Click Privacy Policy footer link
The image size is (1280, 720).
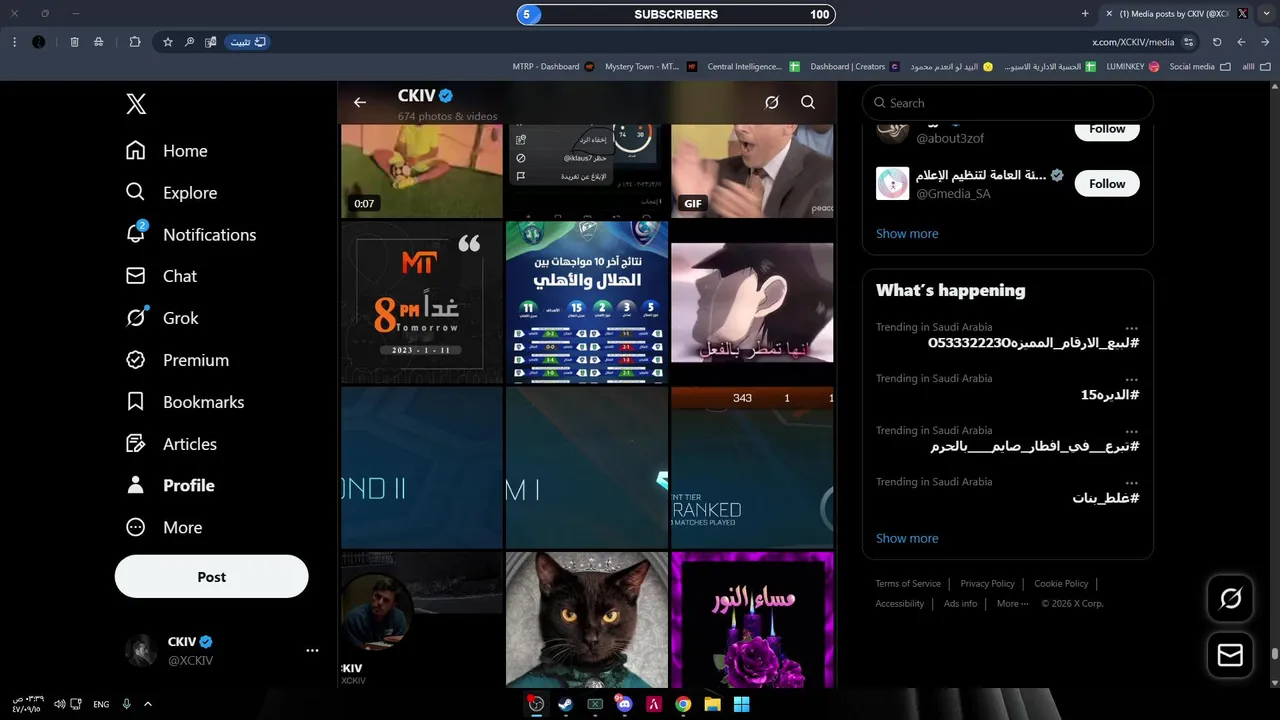coord(987,584)
